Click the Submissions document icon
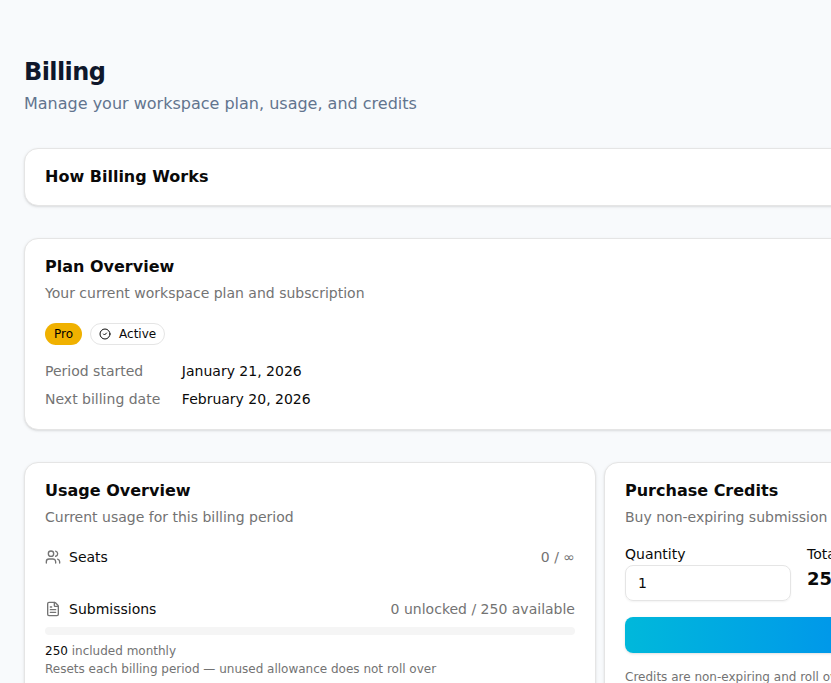This screenshot has width=831, height=683. coord(51,608)
